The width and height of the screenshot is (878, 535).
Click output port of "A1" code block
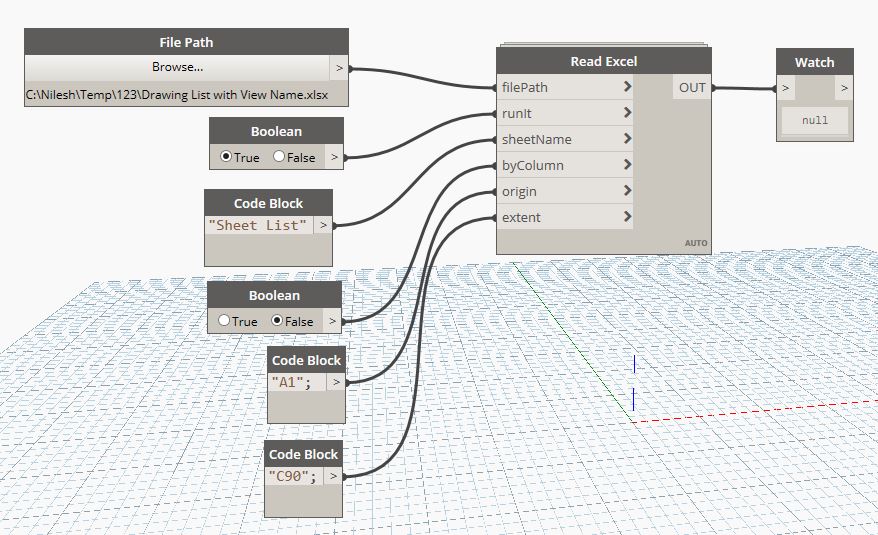[336, 382]
